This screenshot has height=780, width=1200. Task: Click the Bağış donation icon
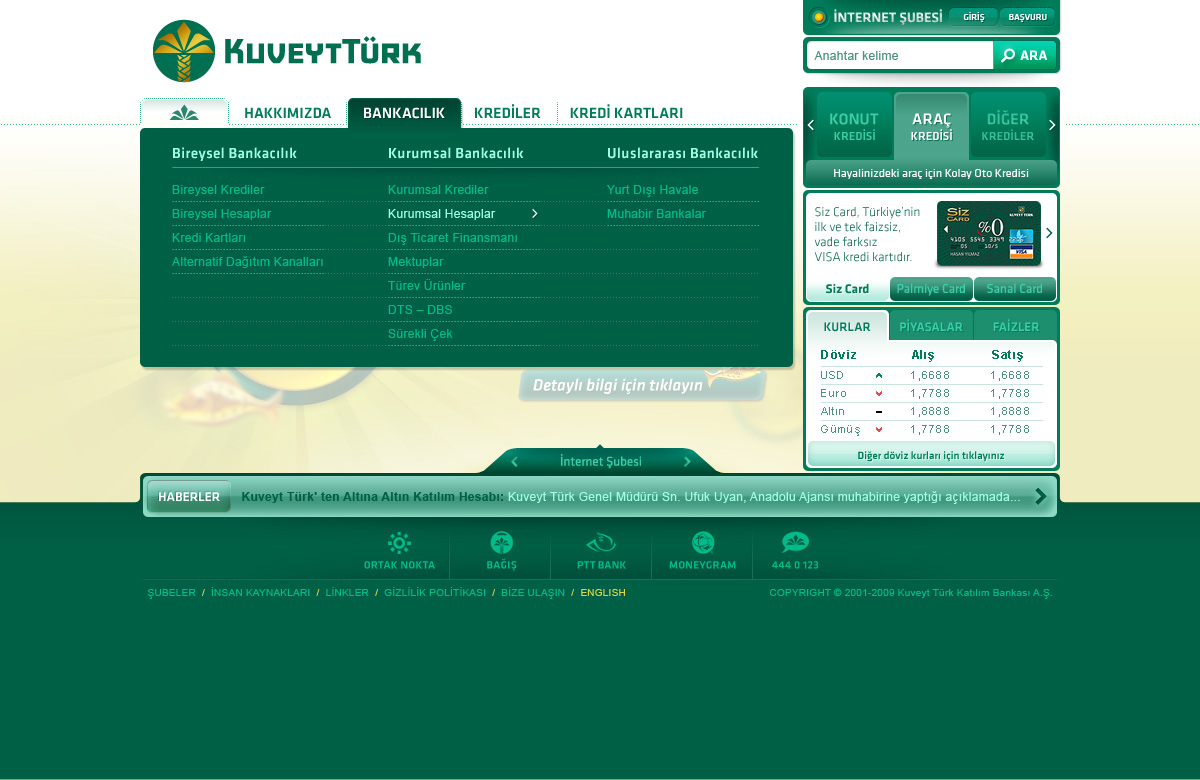click(501, 544)
